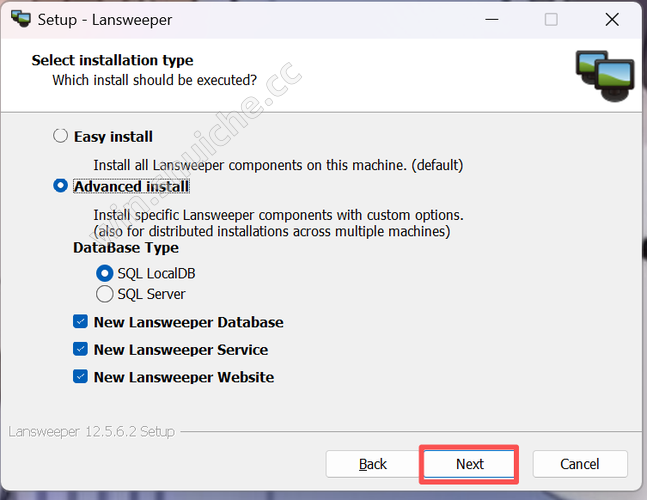Disable the New Lansweeper Website component
The width and height of the screenshot is (647, 500).
coord(80,377)
